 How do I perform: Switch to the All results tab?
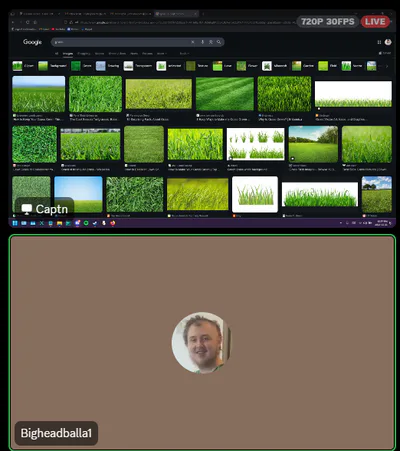(56, 53)
